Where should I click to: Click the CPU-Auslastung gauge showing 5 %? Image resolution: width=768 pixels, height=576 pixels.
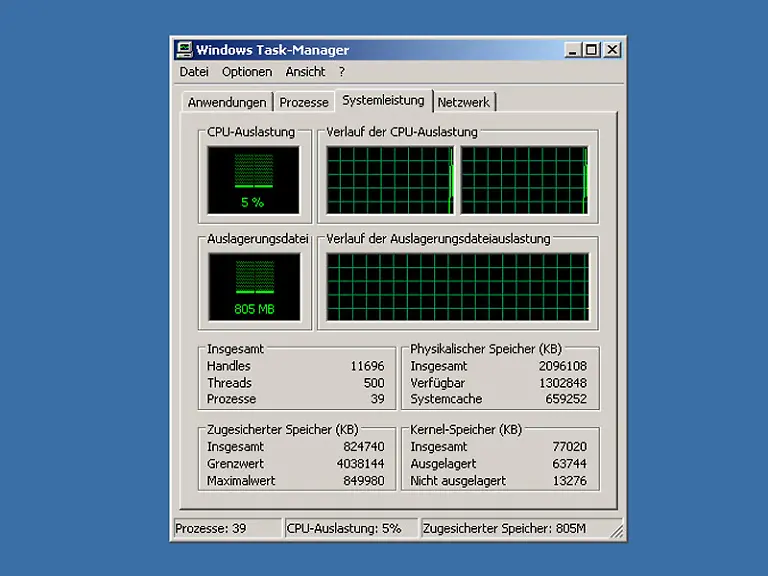tap(253, 180)
